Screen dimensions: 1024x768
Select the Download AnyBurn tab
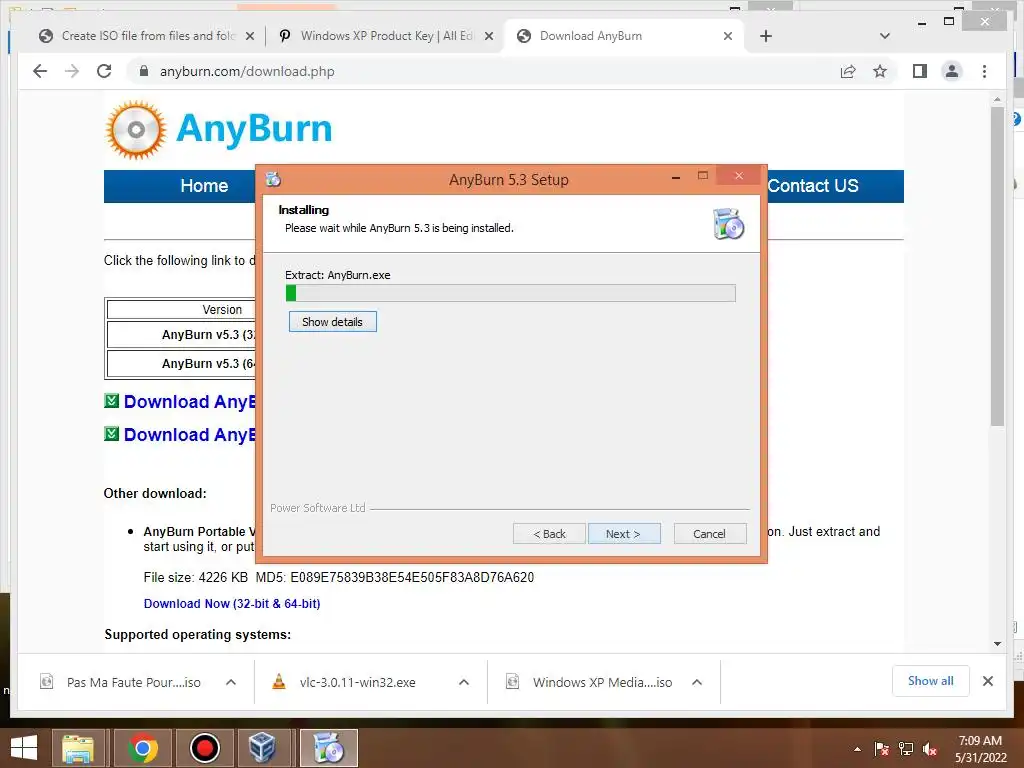(x=625, y=36)
